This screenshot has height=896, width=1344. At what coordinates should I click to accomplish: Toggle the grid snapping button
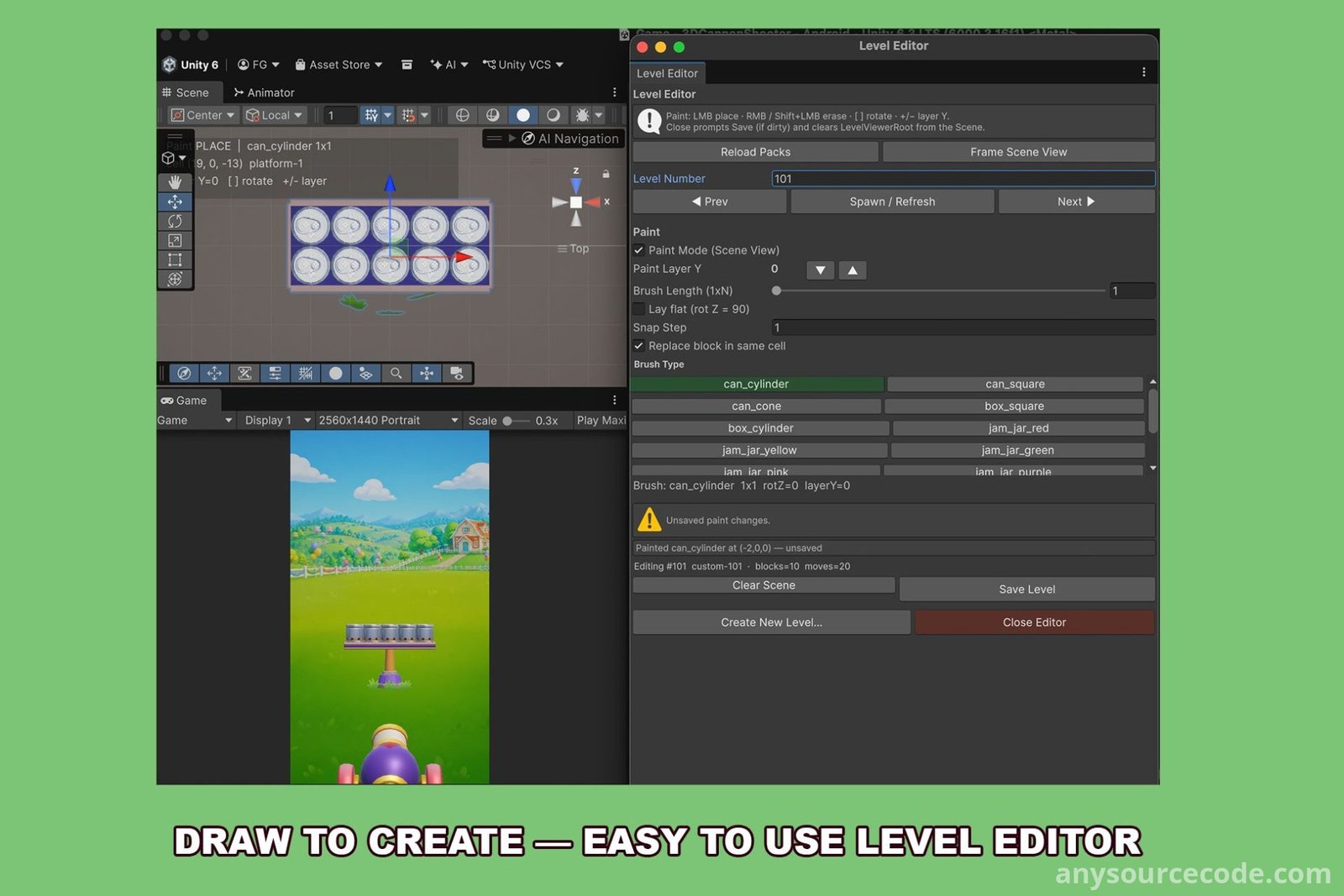click(408, 115)
